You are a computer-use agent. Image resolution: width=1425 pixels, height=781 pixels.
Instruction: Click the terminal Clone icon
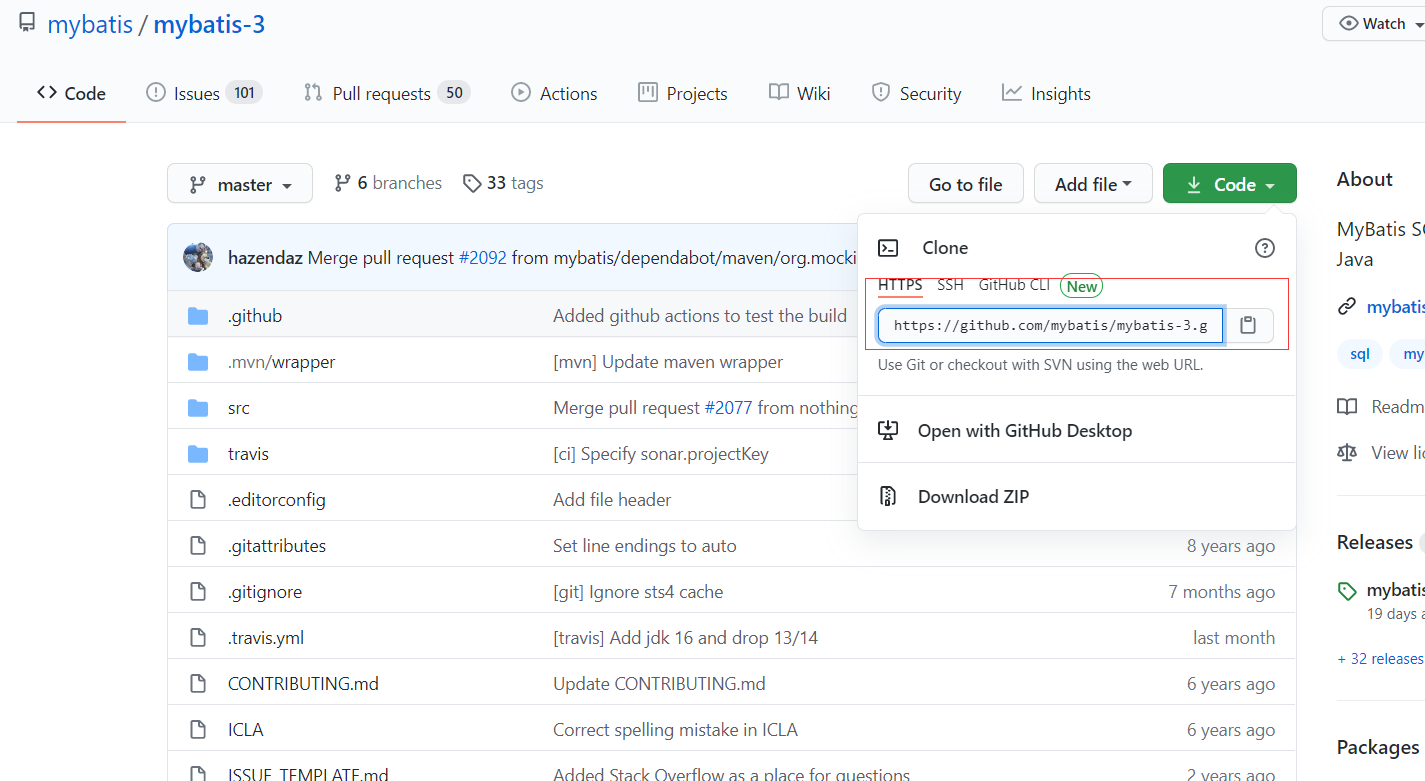(888, 248)
